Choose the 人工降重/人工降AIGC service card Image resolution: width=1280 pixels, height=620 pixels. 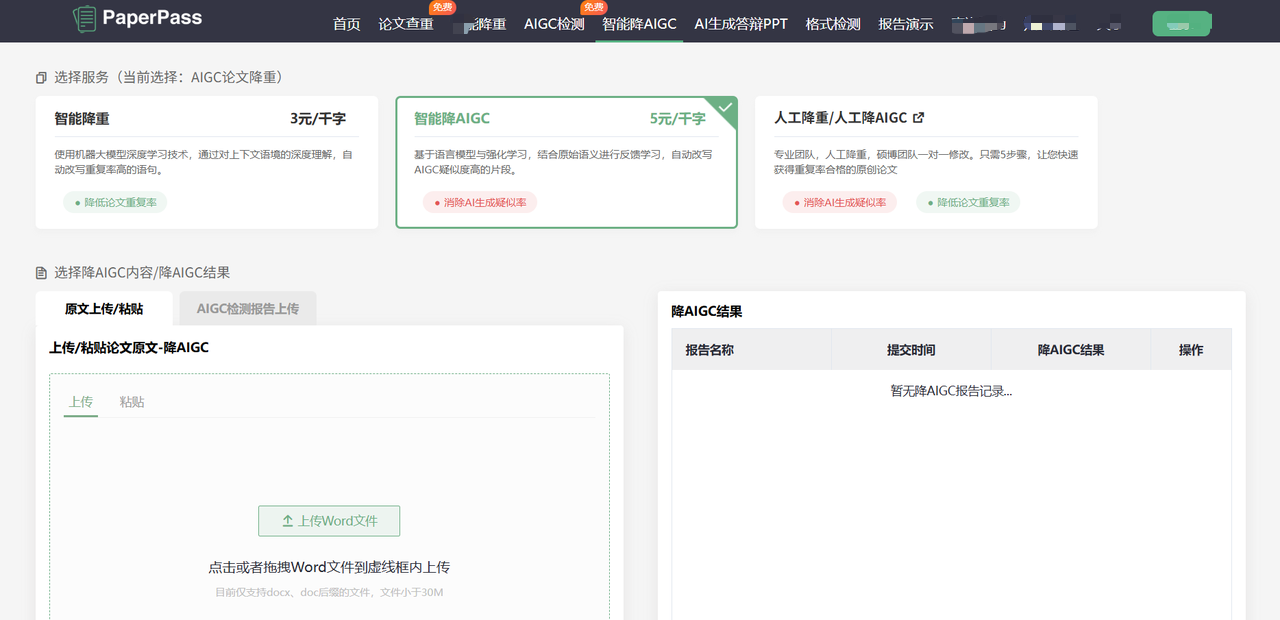click(x=926, y=162)
